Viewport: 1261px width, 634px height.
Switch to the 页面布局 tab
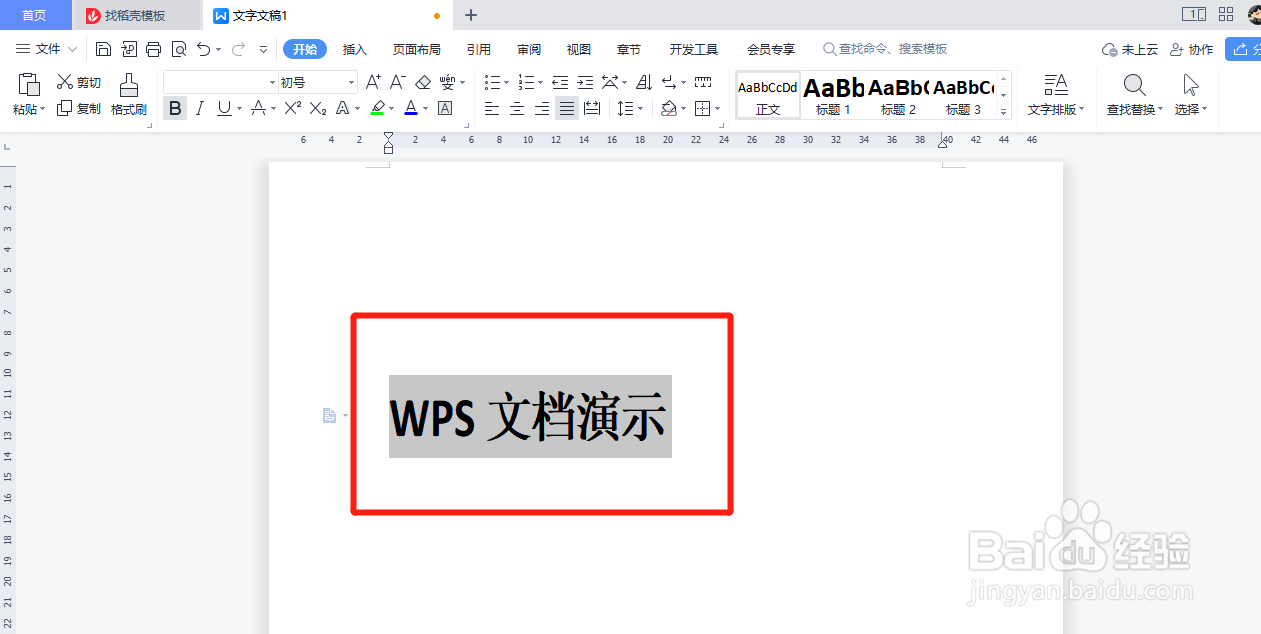coord(416,49)
